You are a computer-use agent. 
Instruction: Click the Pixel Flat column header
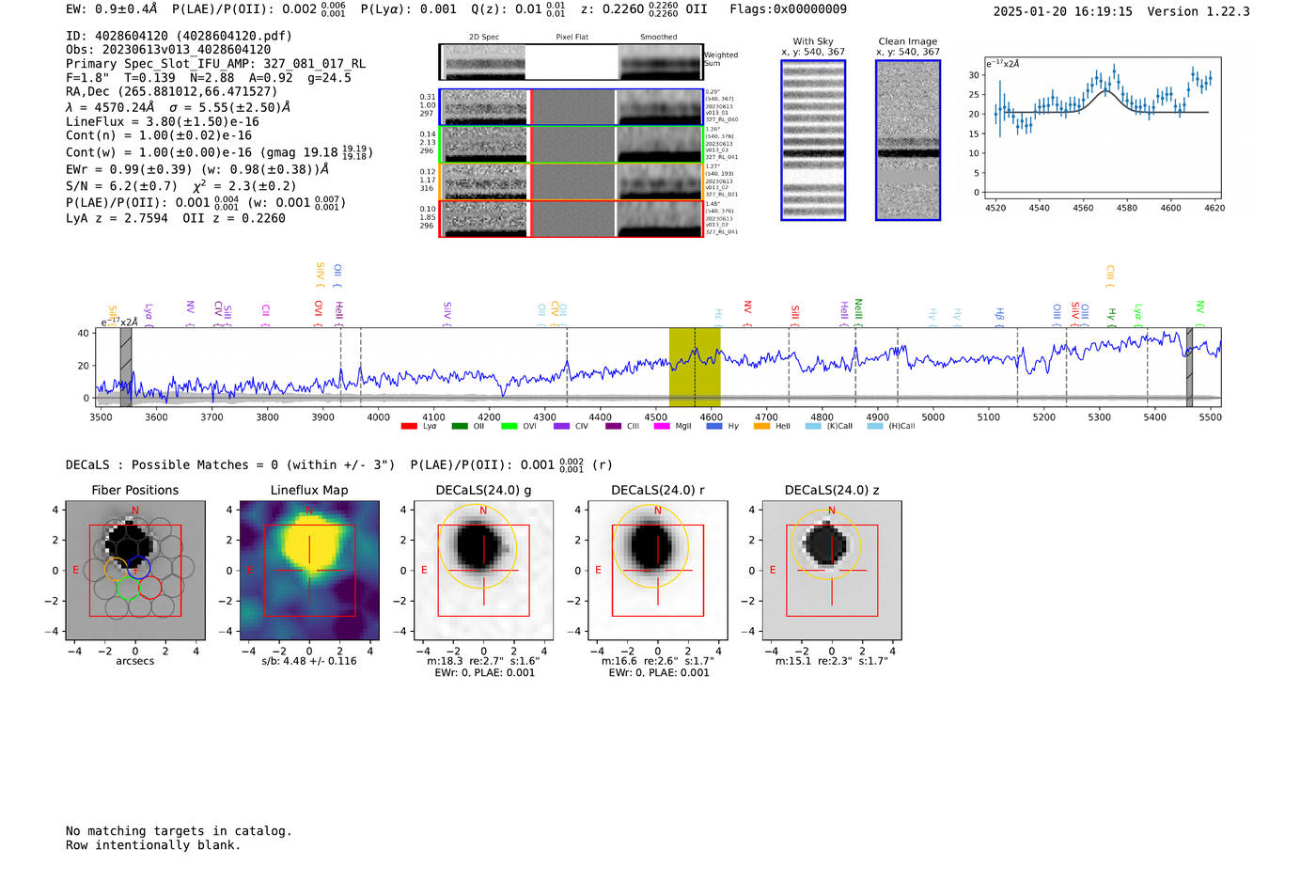572,38
